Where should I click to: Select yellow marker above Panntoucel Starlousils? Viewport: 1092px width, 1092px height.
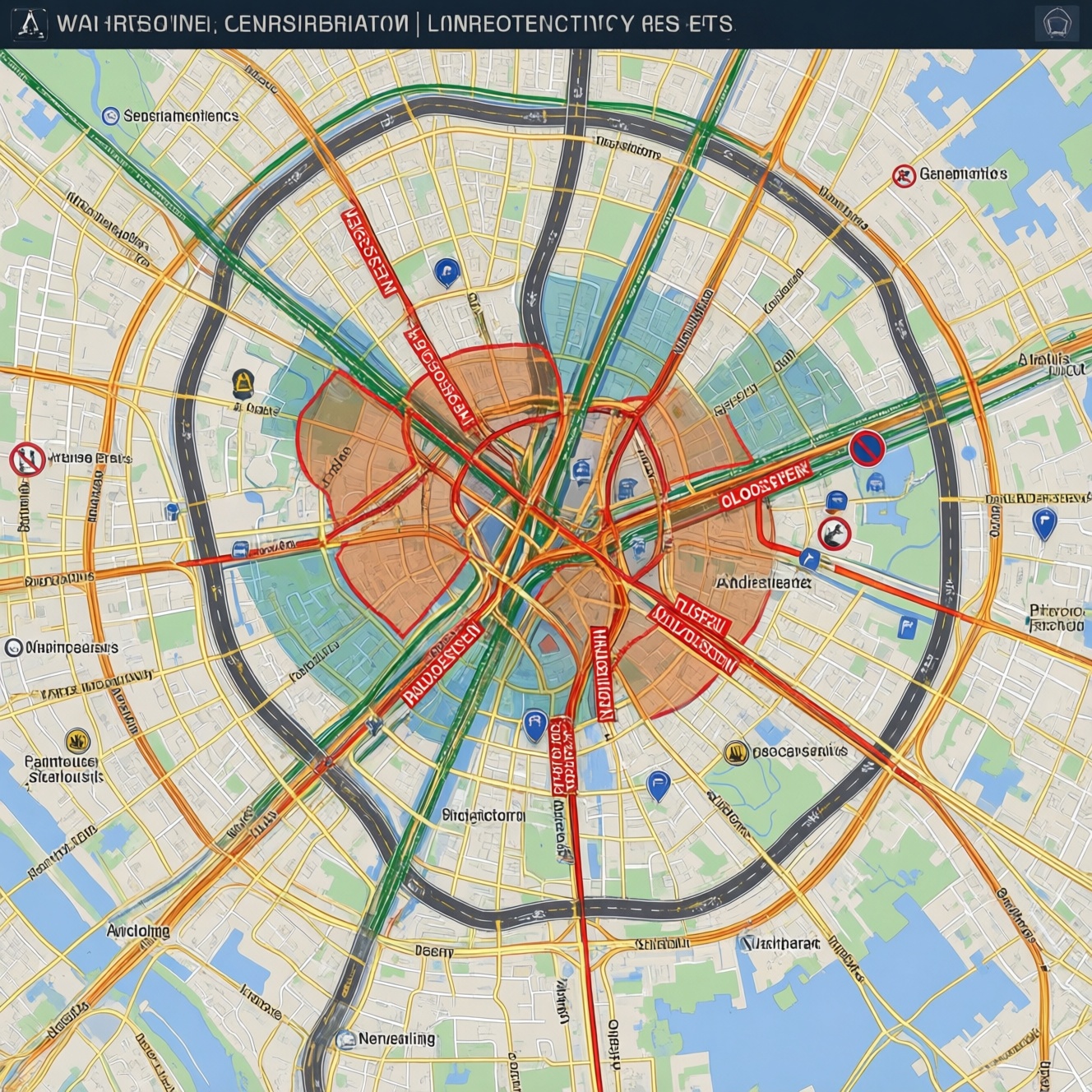click(x=77, y=740)
